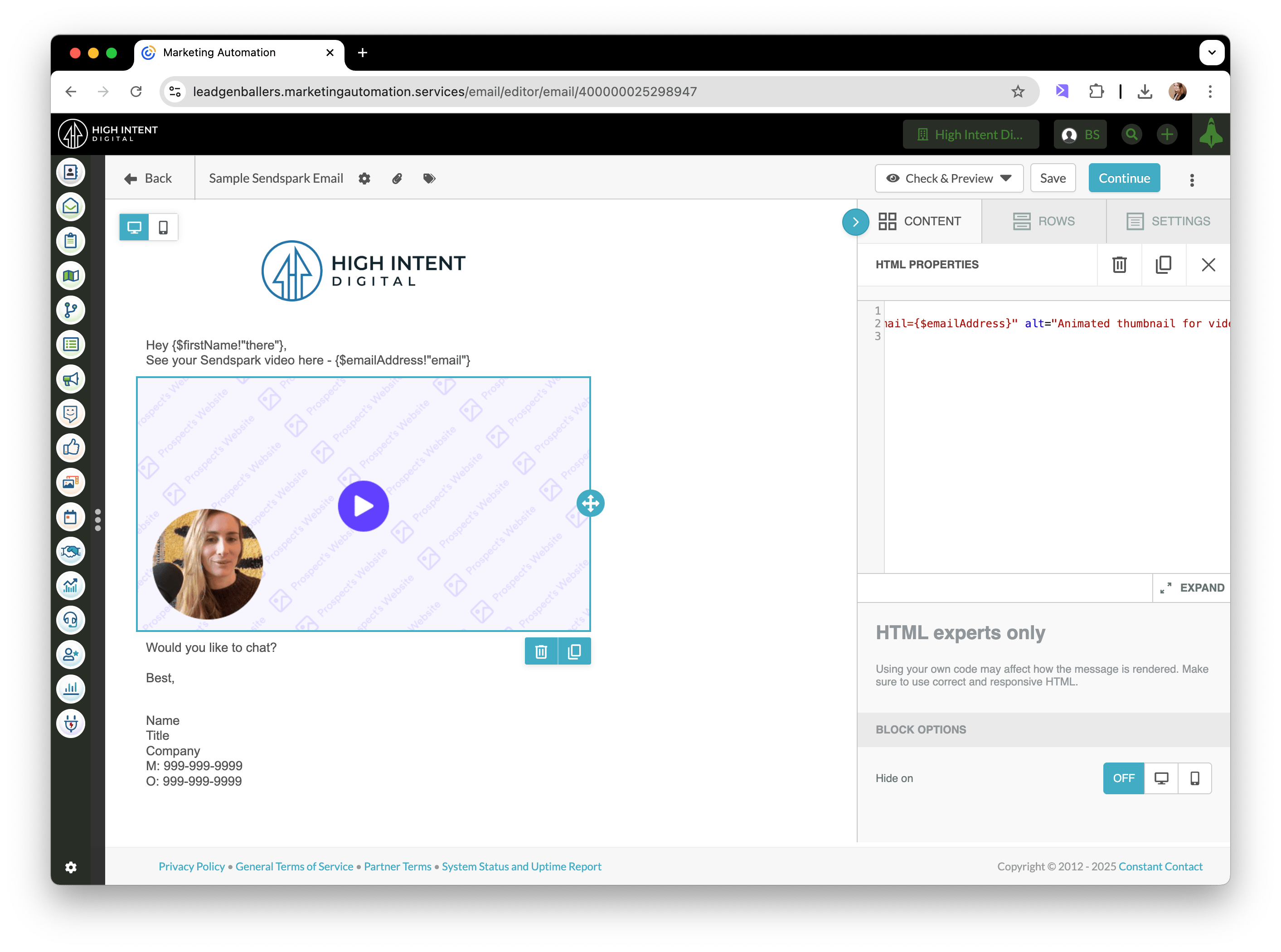This screenshot has width=1281, height=952.
Task: Open the headset support sidebar icon
Action: point(71,620)
